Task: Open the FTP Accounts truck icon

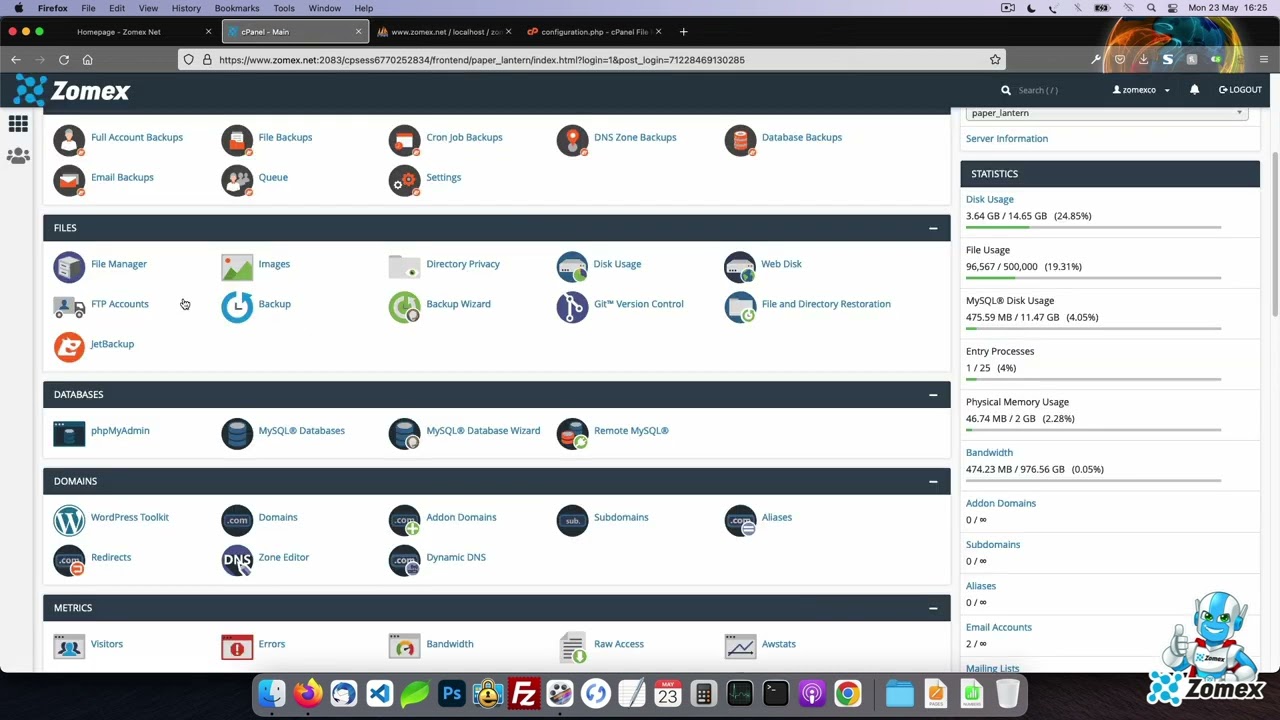Action: point(69,307)
